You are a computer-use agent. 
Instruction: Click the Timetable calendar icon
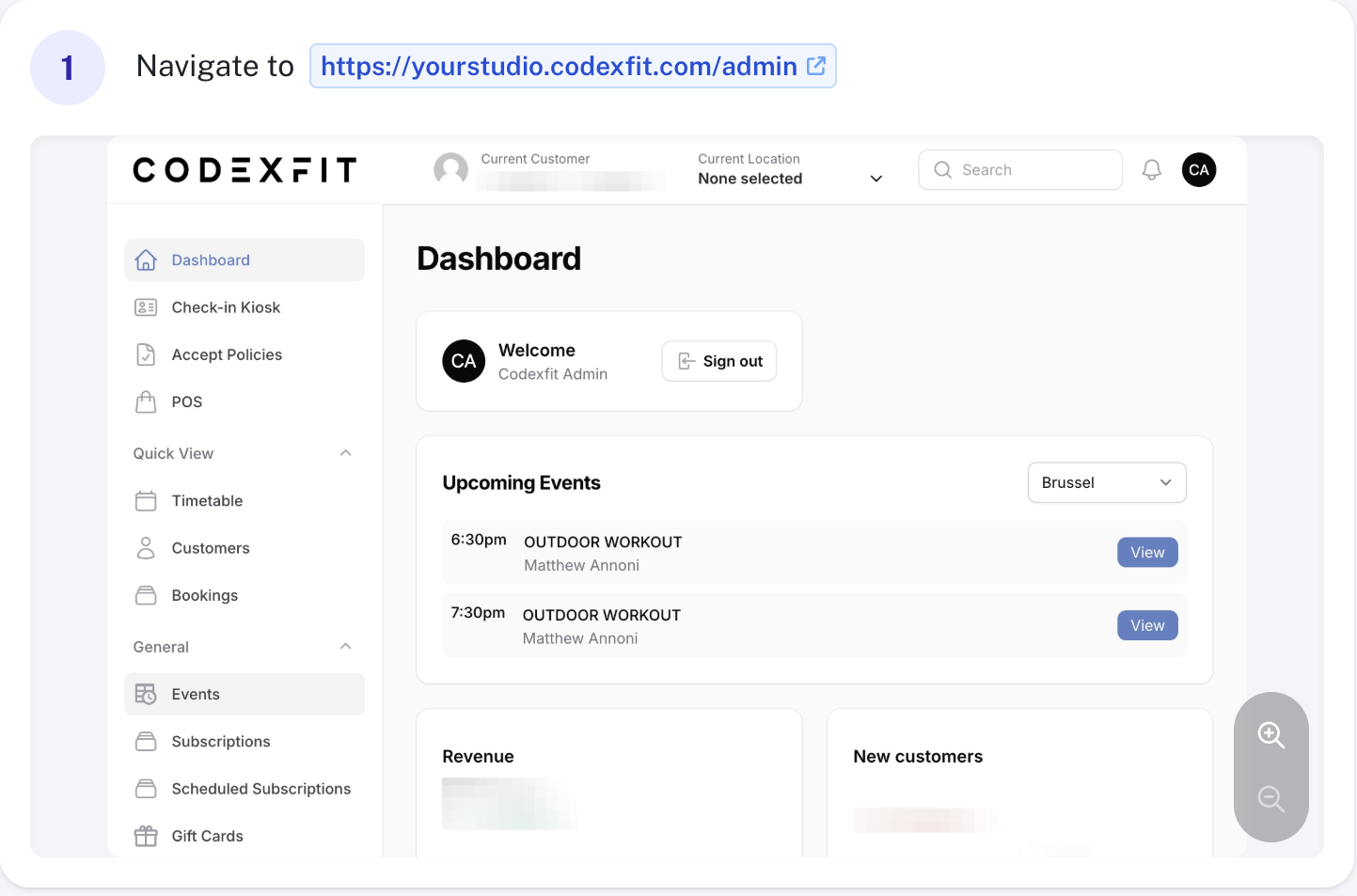coord(146,501)
